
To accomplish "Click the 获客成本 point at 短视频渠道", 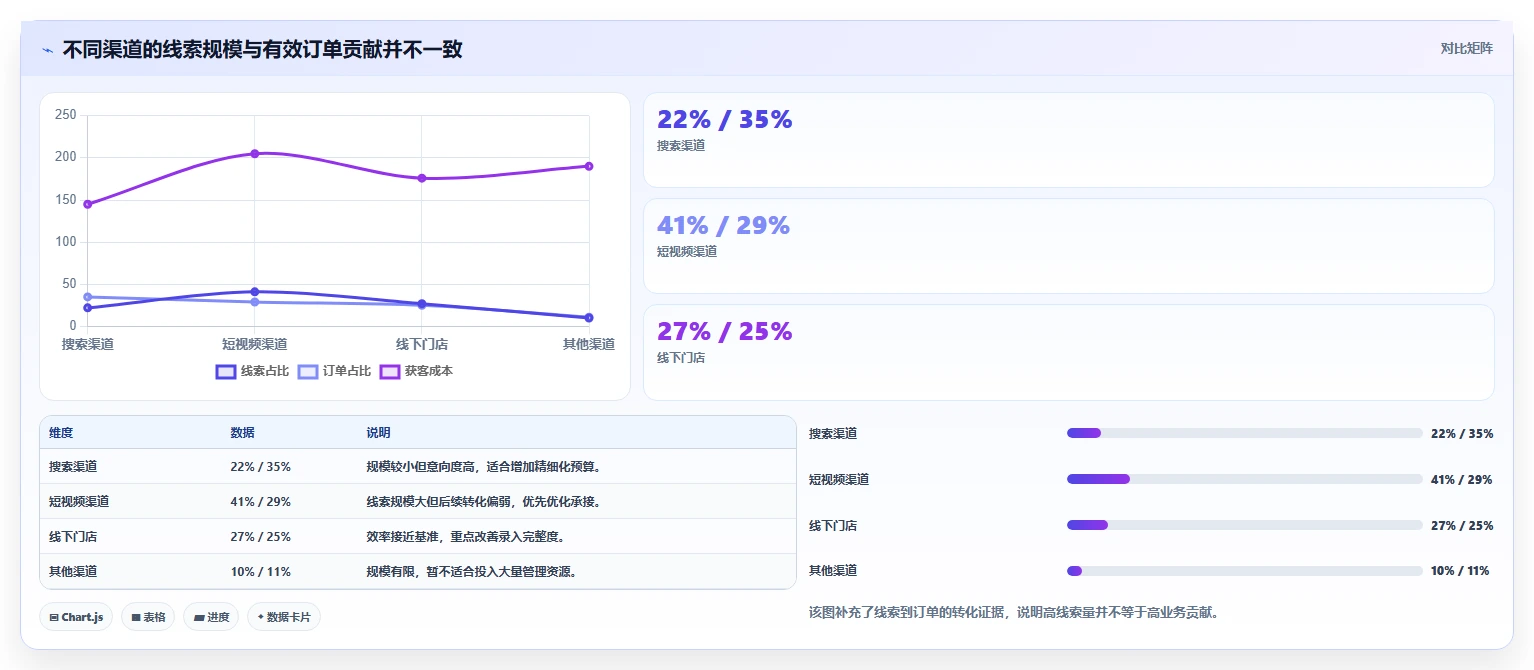I will [x=255, y=154].
